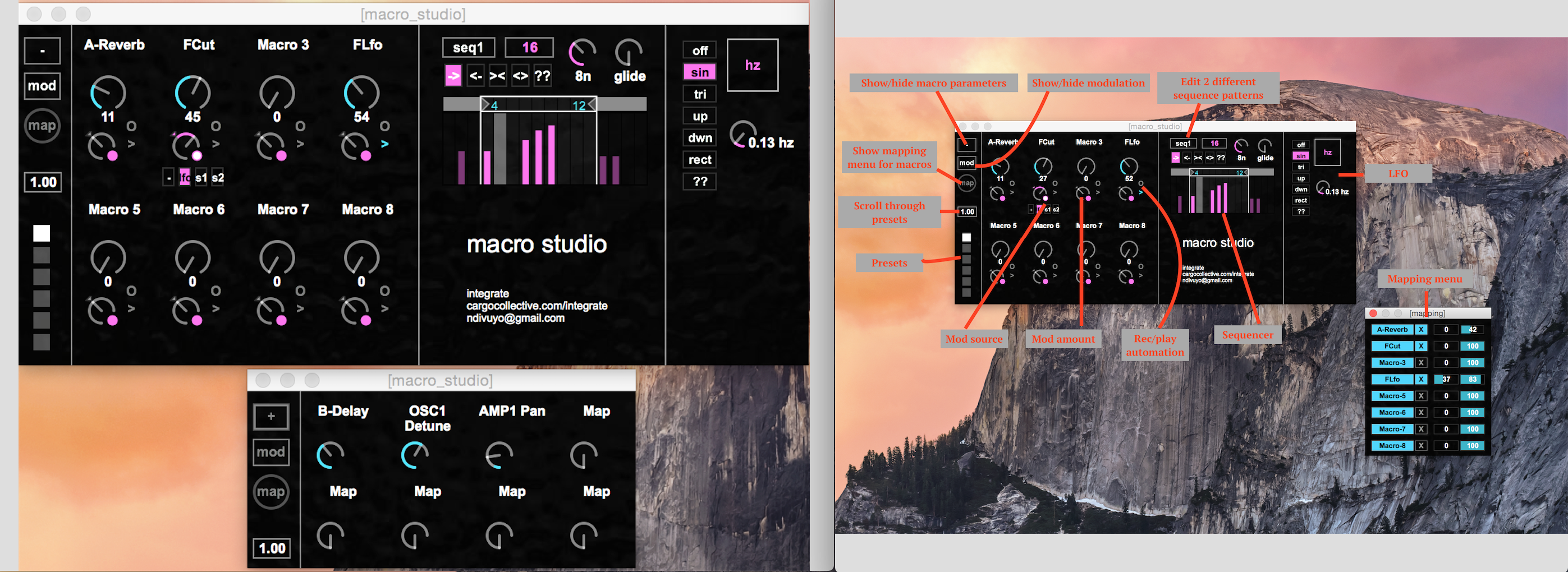Click the white first preset slot square

42,233
